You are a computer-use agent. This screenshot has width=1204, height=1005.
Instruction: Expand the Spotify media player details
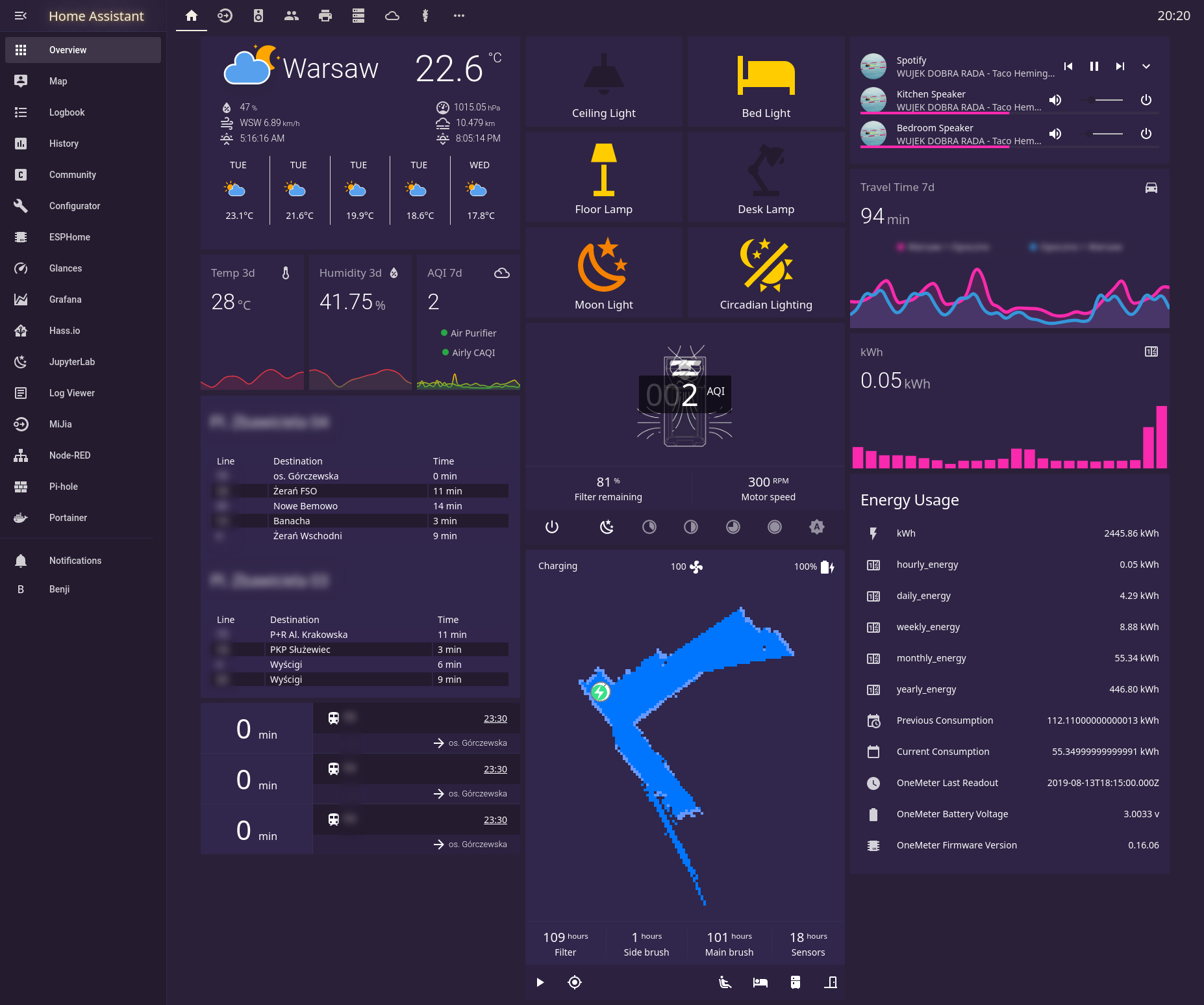click(x=1146, y=66)
